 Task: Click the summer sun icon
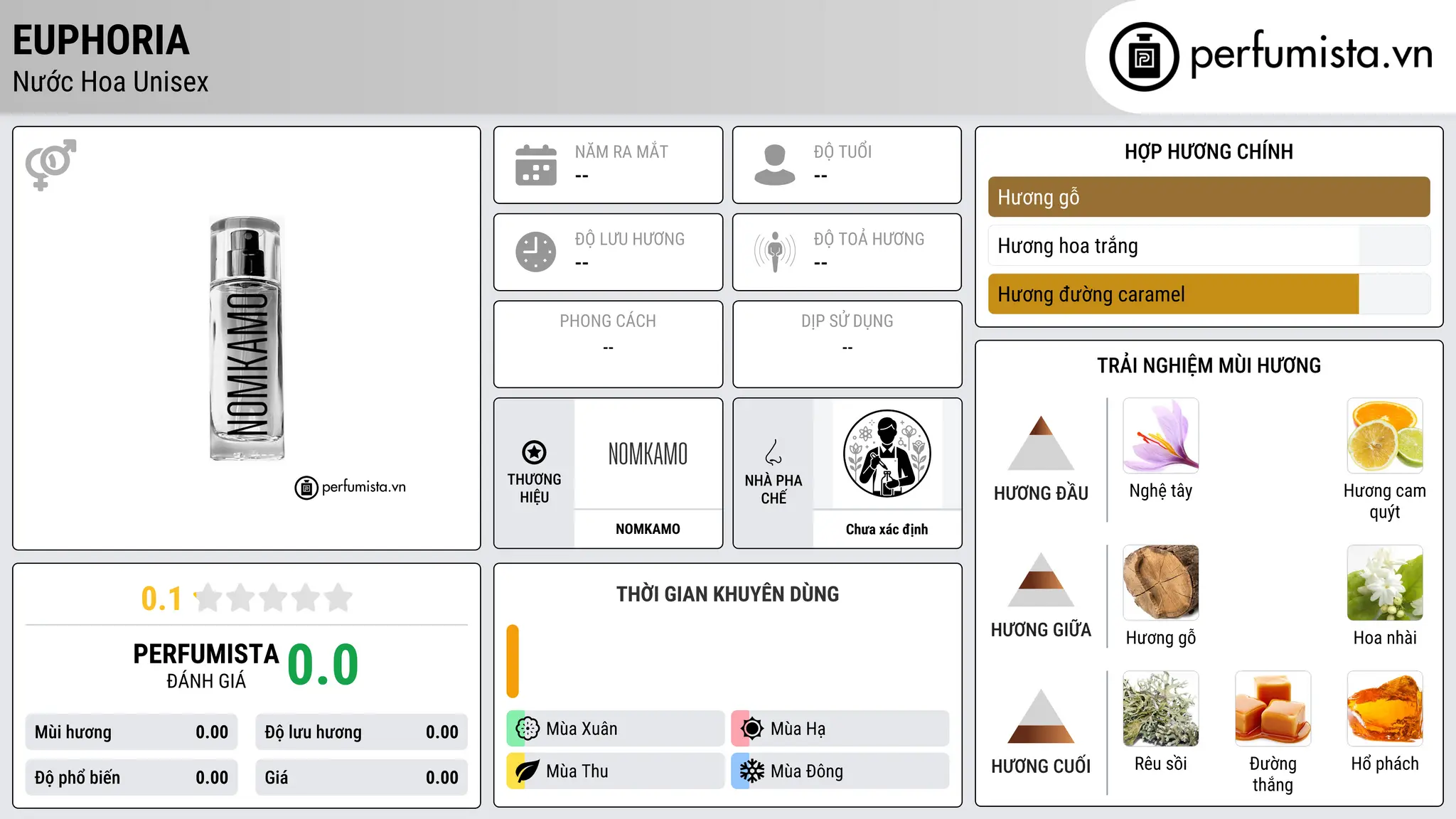click(x=752, y=729)
